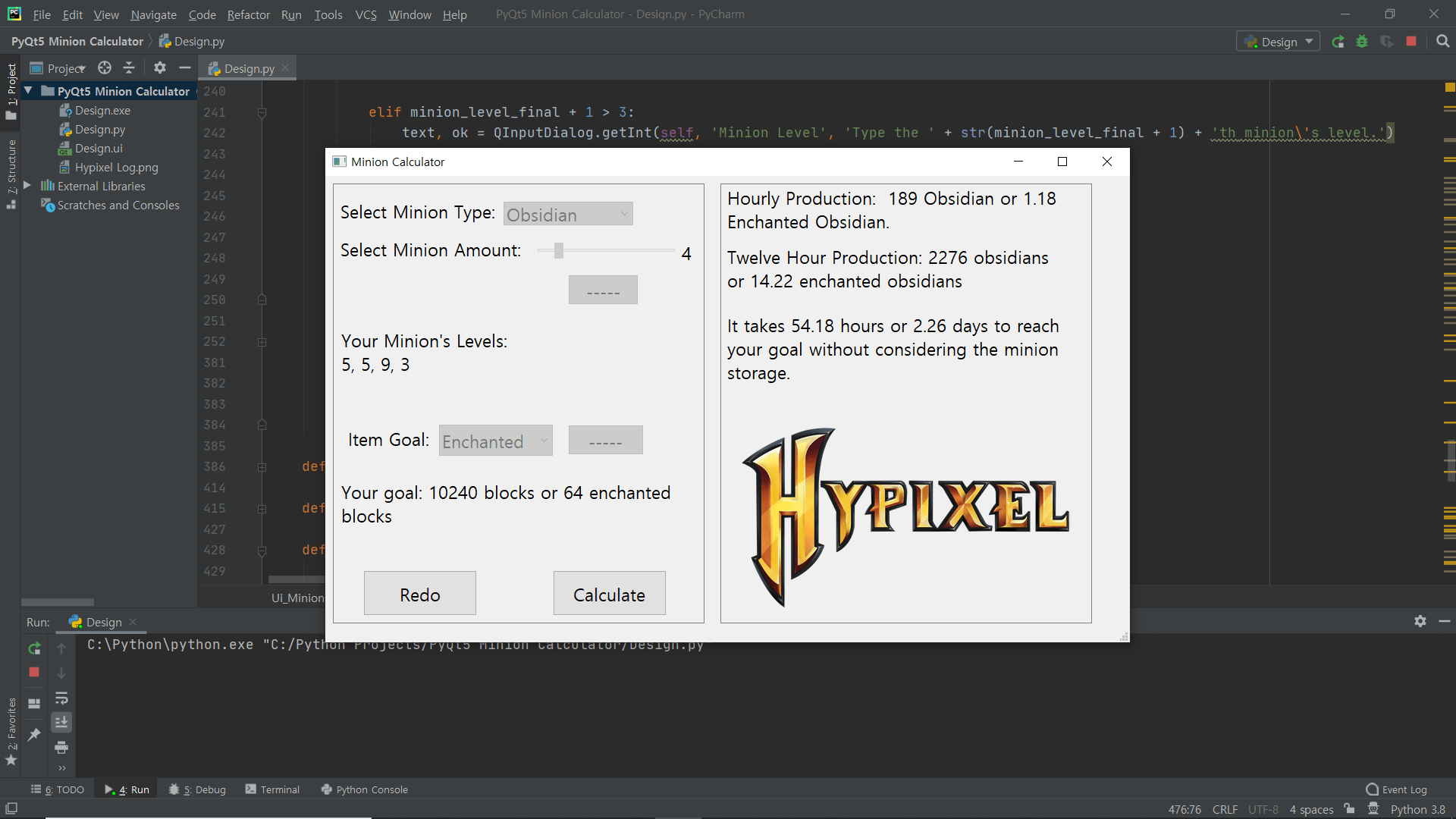This screenshot has height=819, width=1456.
Task: Open the Enchanted item goal dropdown
Action: pos(495,441)
